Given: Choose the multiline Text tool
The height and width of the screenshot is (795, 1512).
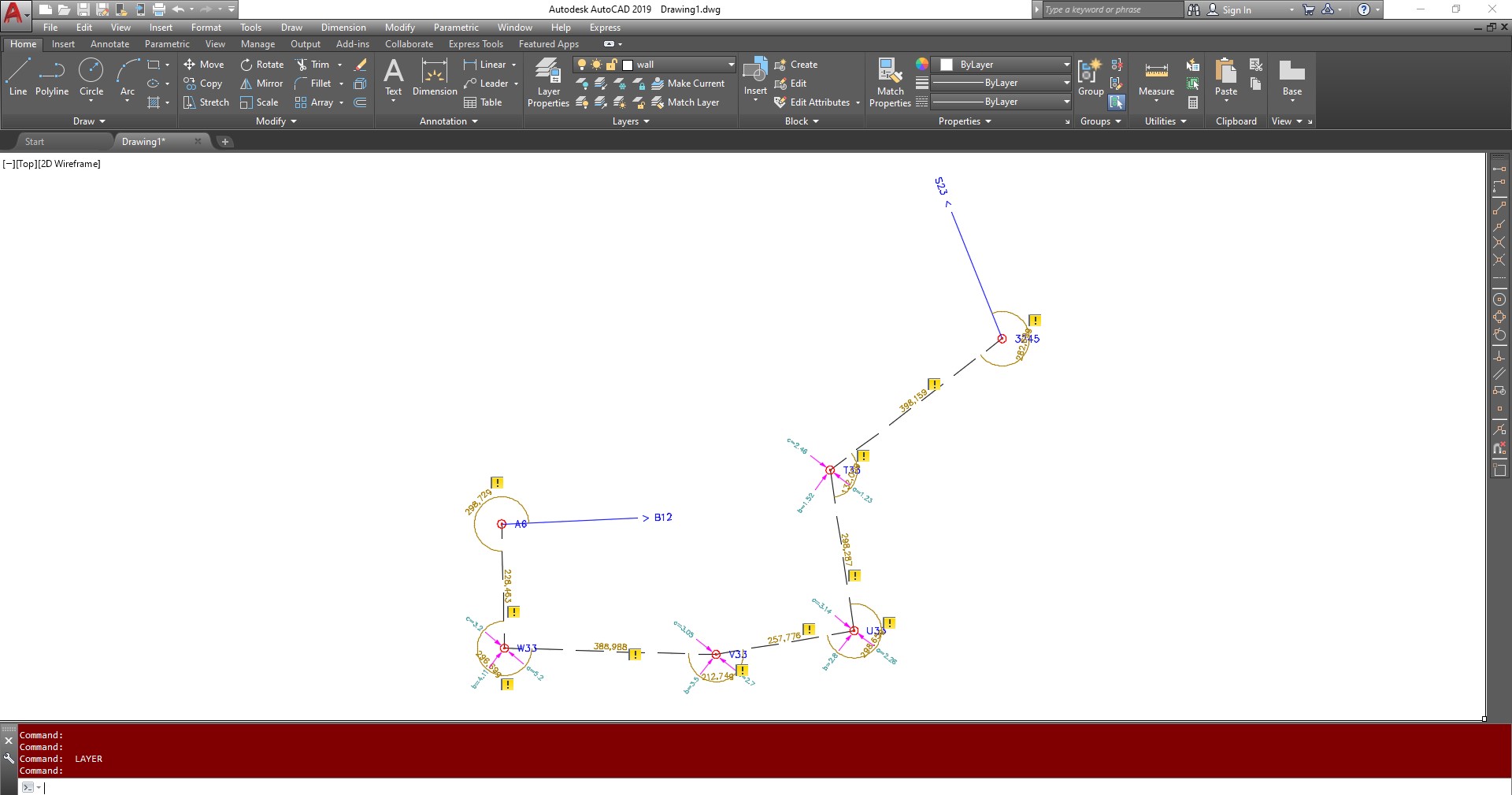Looking at the screenshot, I should tap(393, 77).
